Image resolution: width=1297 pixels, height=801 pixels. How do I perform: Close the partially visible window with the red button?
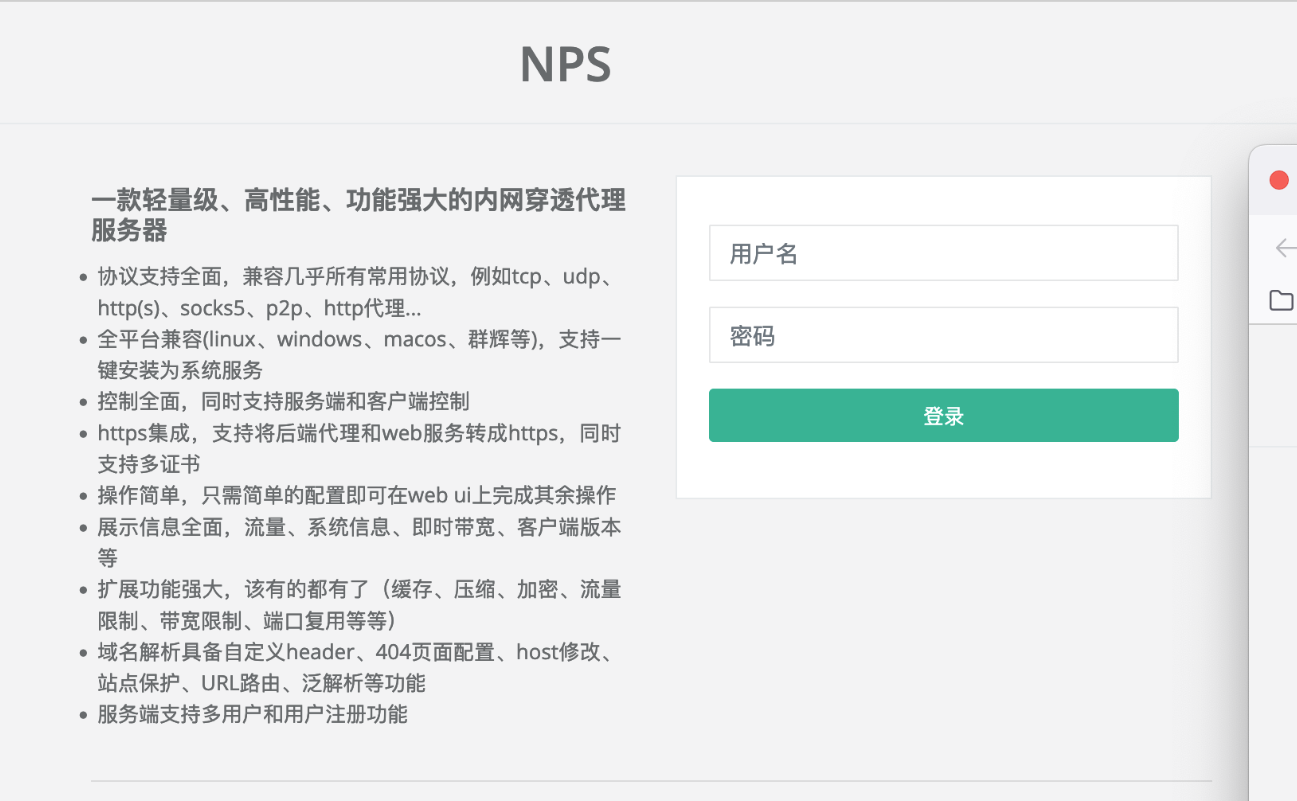click(x=1278, y=180)
